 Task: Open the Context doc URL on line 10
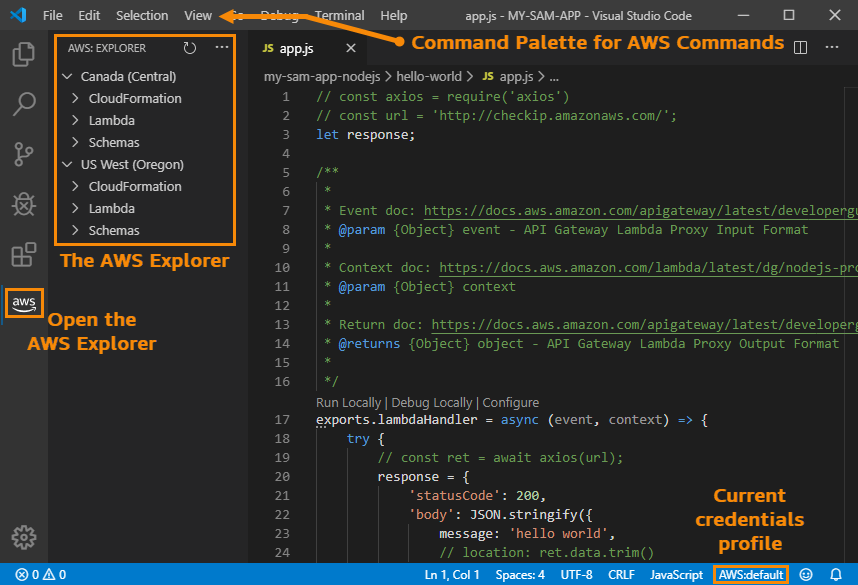[648, 268]
